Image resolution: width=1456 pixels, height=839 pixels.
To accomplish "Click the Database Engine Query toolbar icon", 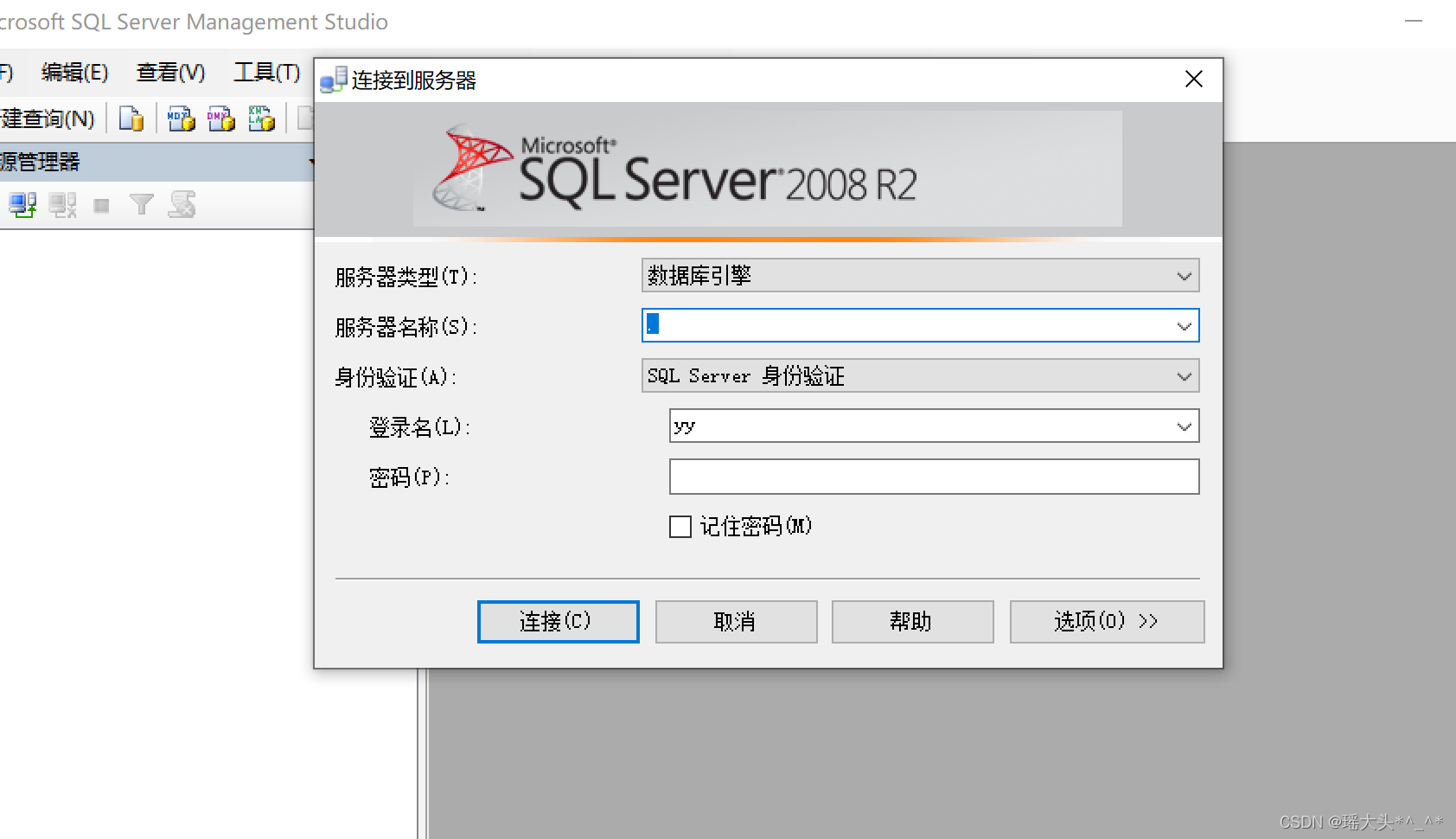I will (x=131, y=118).
